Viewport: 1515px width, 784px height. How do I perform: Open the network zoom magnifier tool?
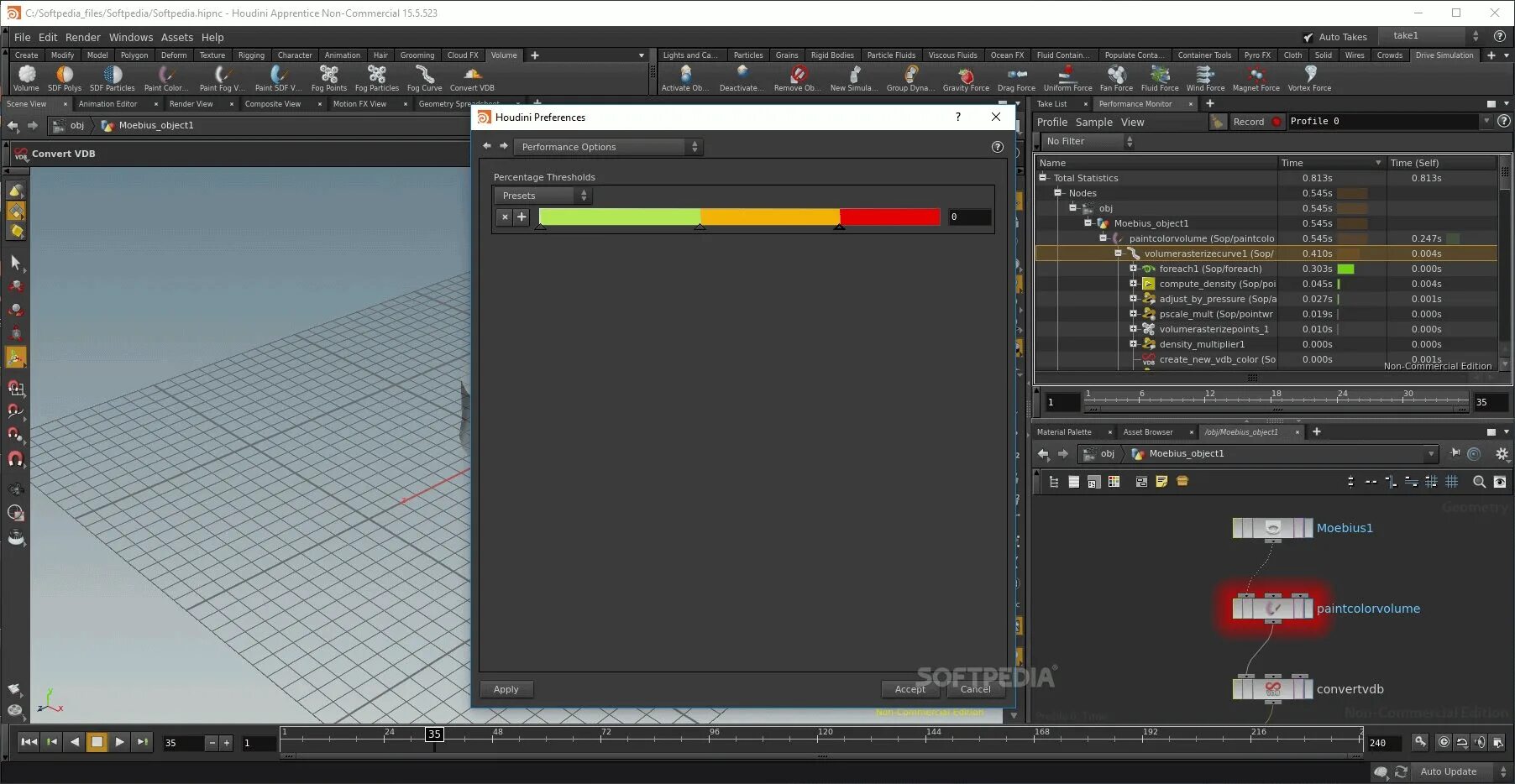pyautogui.click(x=1479, y=482)
